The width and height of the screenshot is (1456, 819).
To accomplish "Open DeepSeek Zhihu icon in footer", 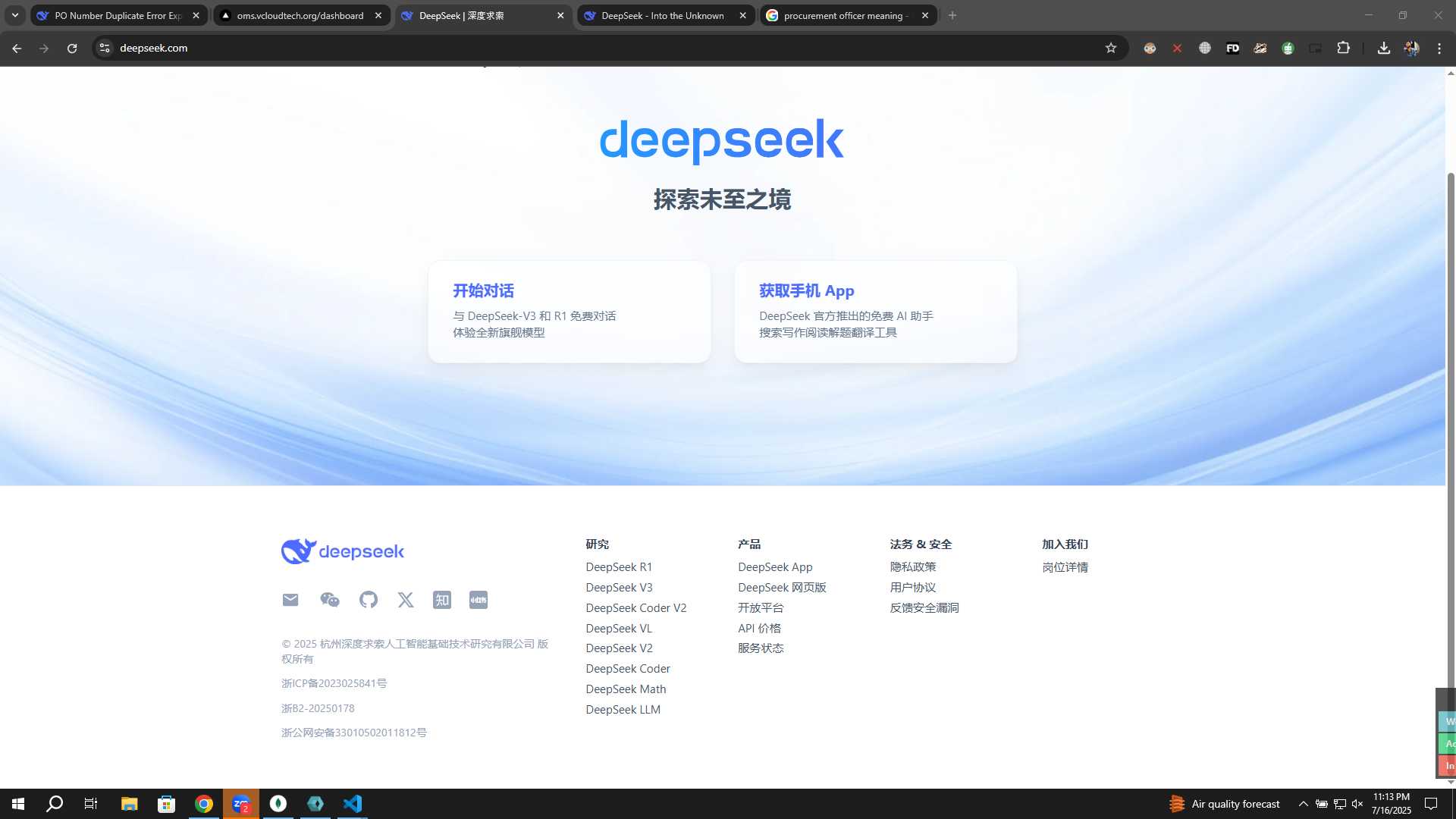I will [442, 600].
